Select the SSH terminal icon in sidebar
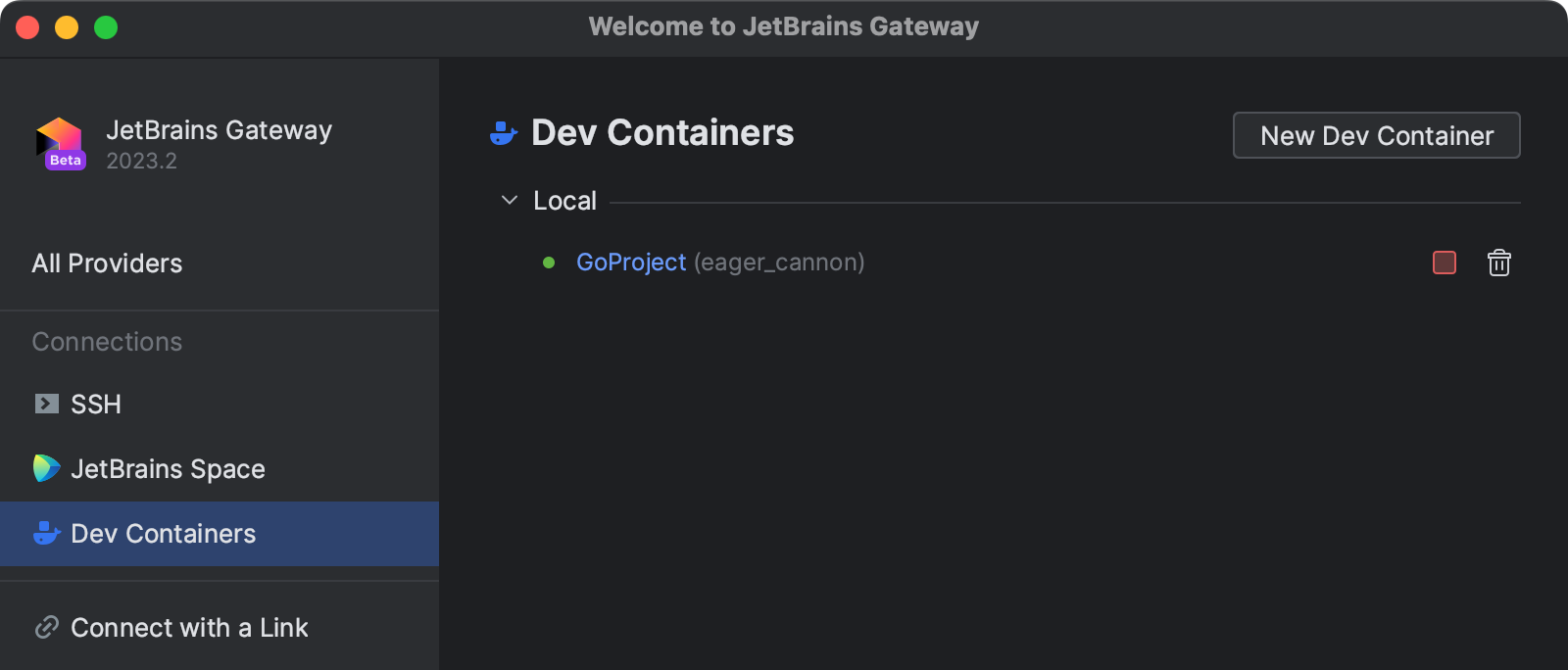1568x670 pixels. coord(44,404)
